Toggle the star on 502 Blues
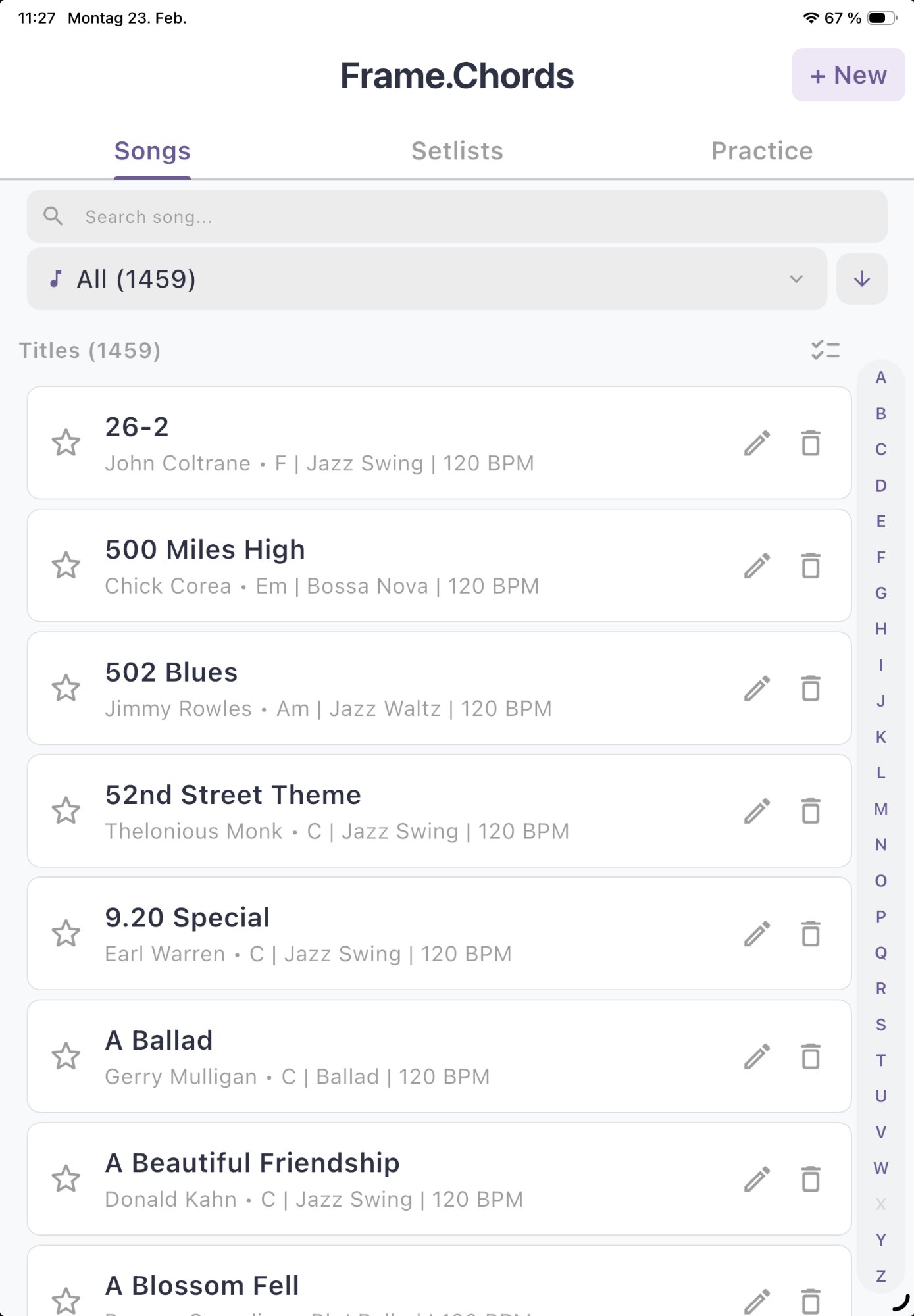 (x=66, y=688)
